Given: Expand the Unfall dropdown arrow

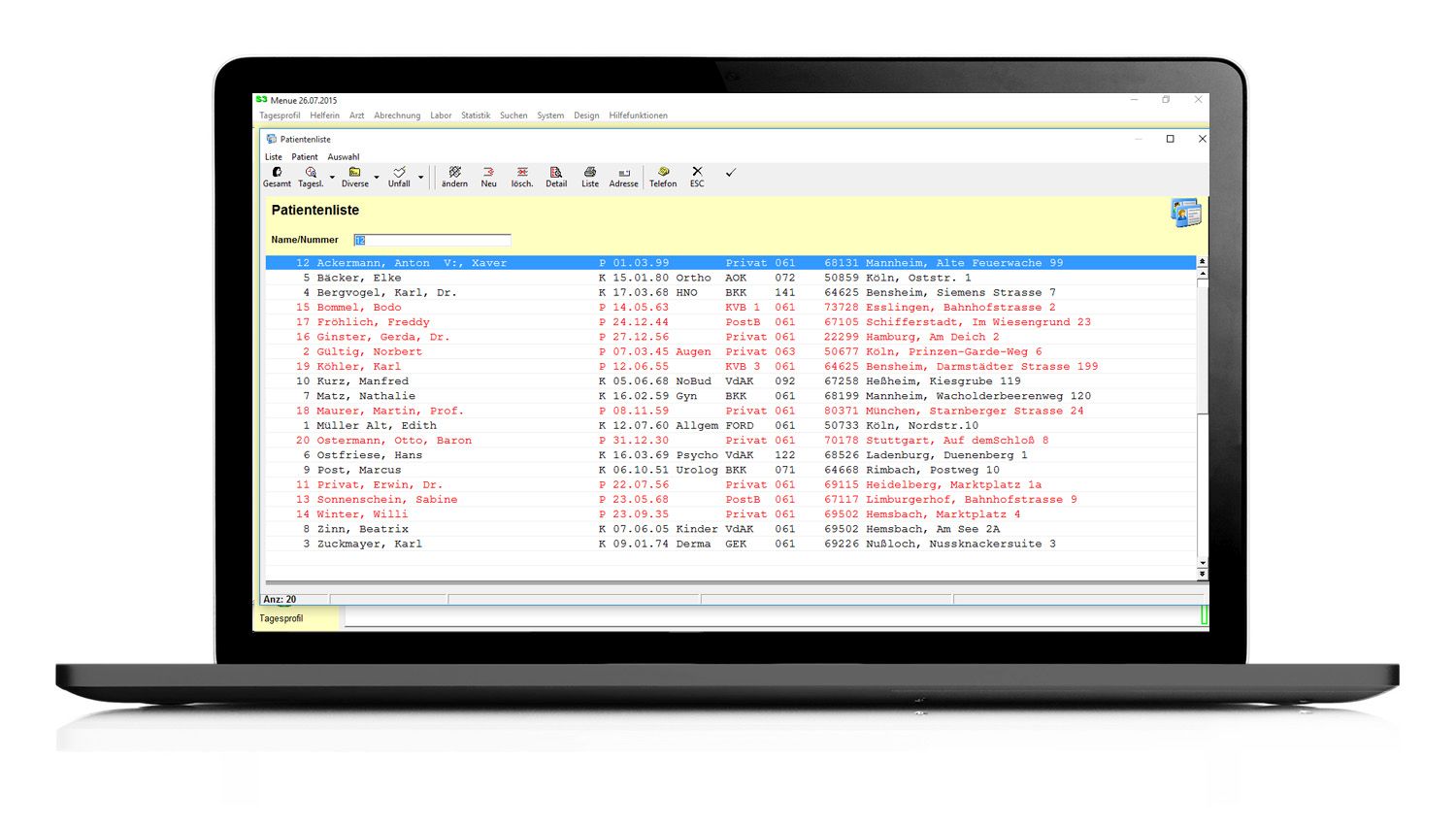Looking at the screenshot, I should pyautogui.click(x=420, y=178).
